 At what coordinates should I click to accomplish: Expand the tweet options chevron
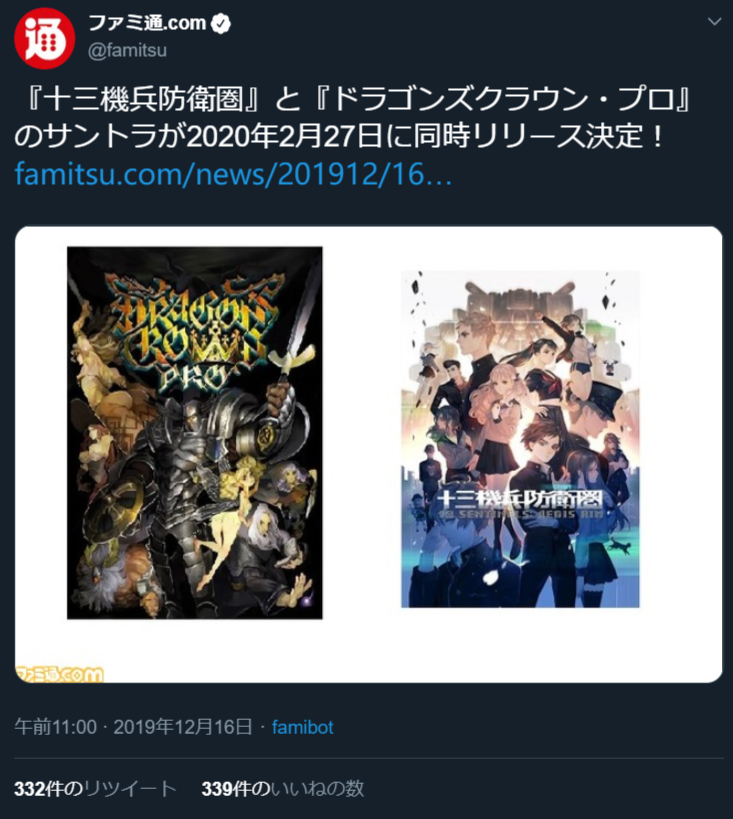pos(714,22)
